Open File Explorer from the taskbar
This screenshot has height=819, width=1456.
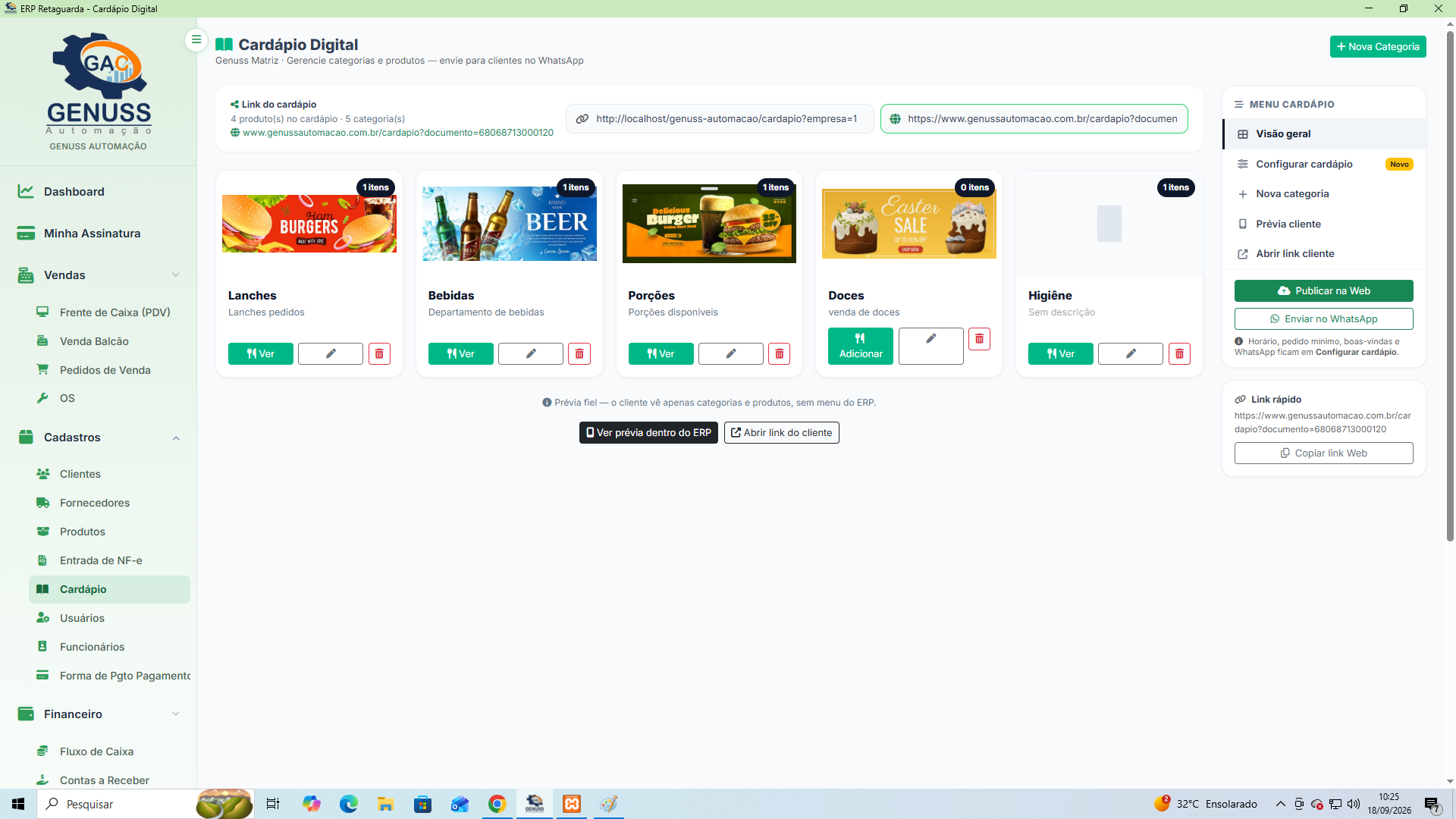point(386,804)
